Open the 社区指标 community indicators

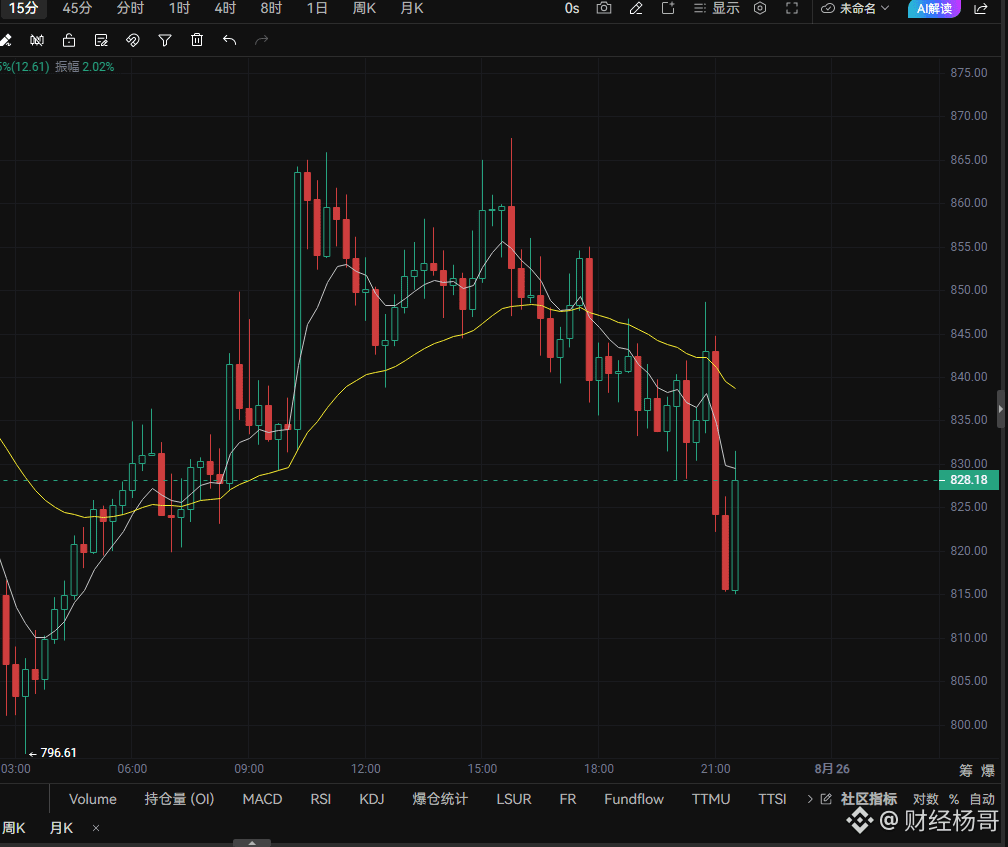point(868,799)
